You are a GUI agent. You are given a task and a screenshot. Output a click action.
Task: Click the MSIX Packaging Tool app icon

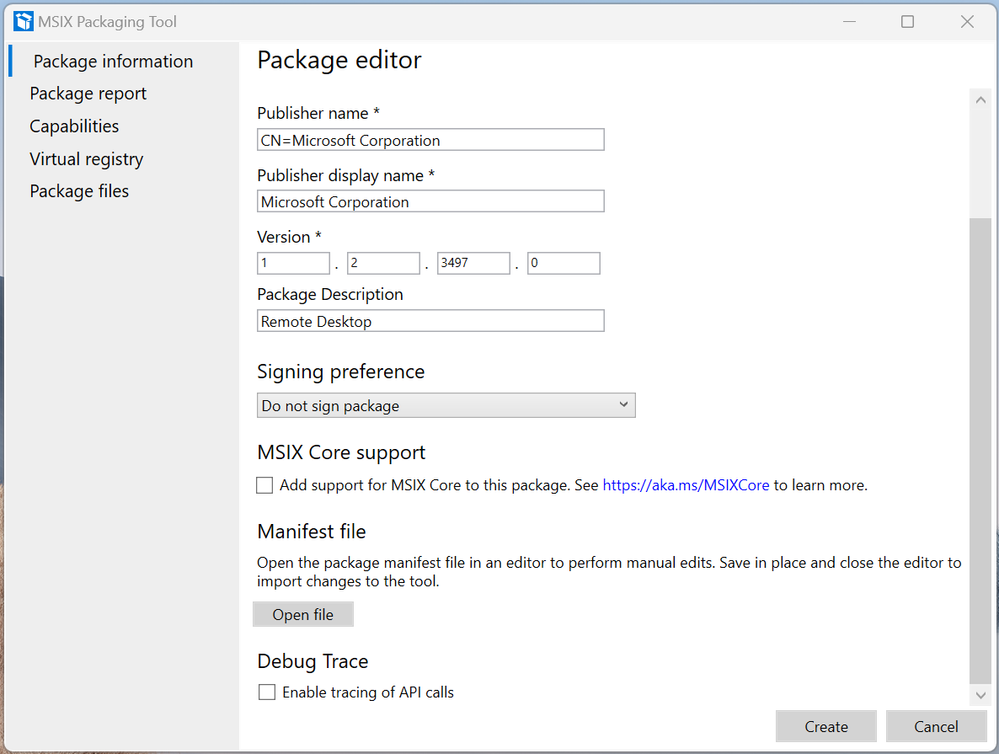click(24, 22)
